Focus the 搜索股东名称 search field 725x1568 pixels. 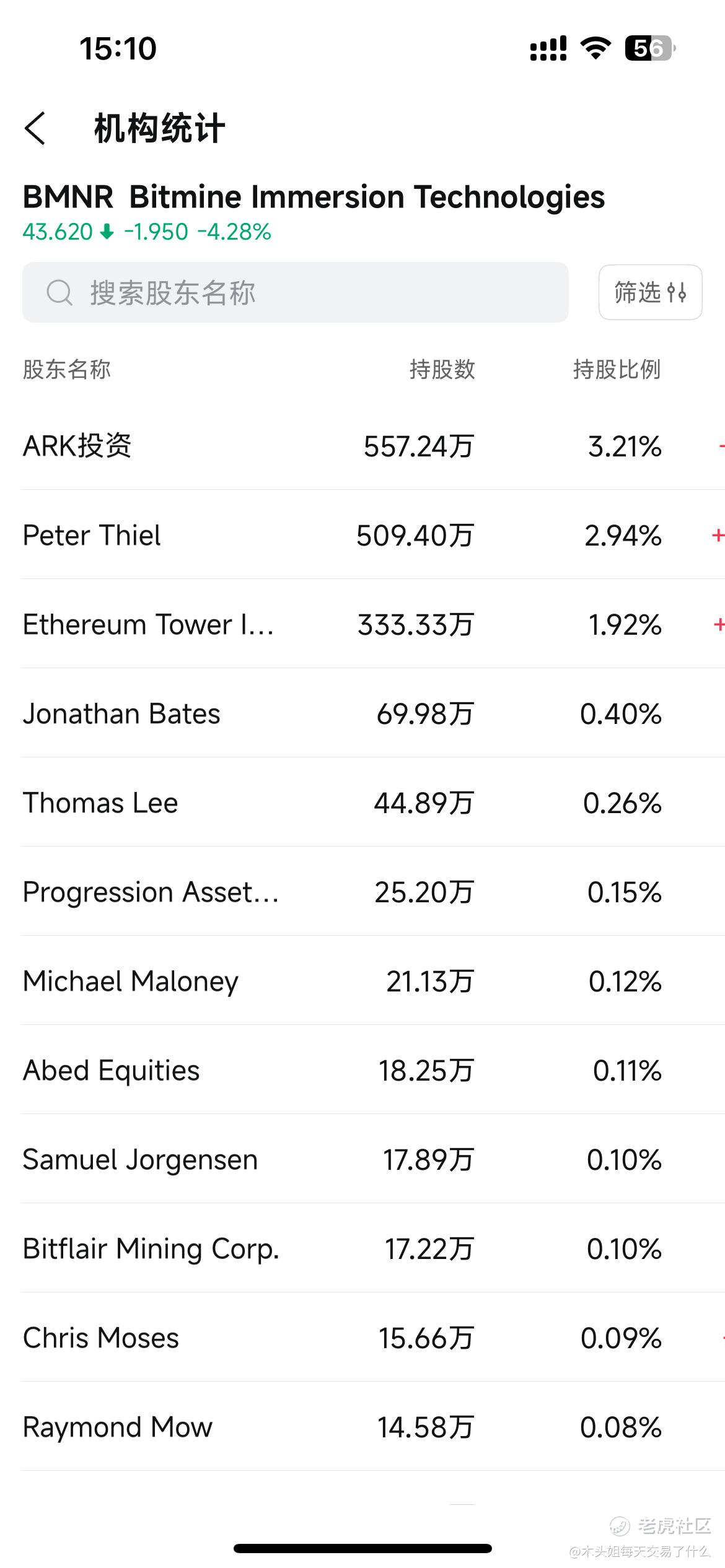coord(295,292)
